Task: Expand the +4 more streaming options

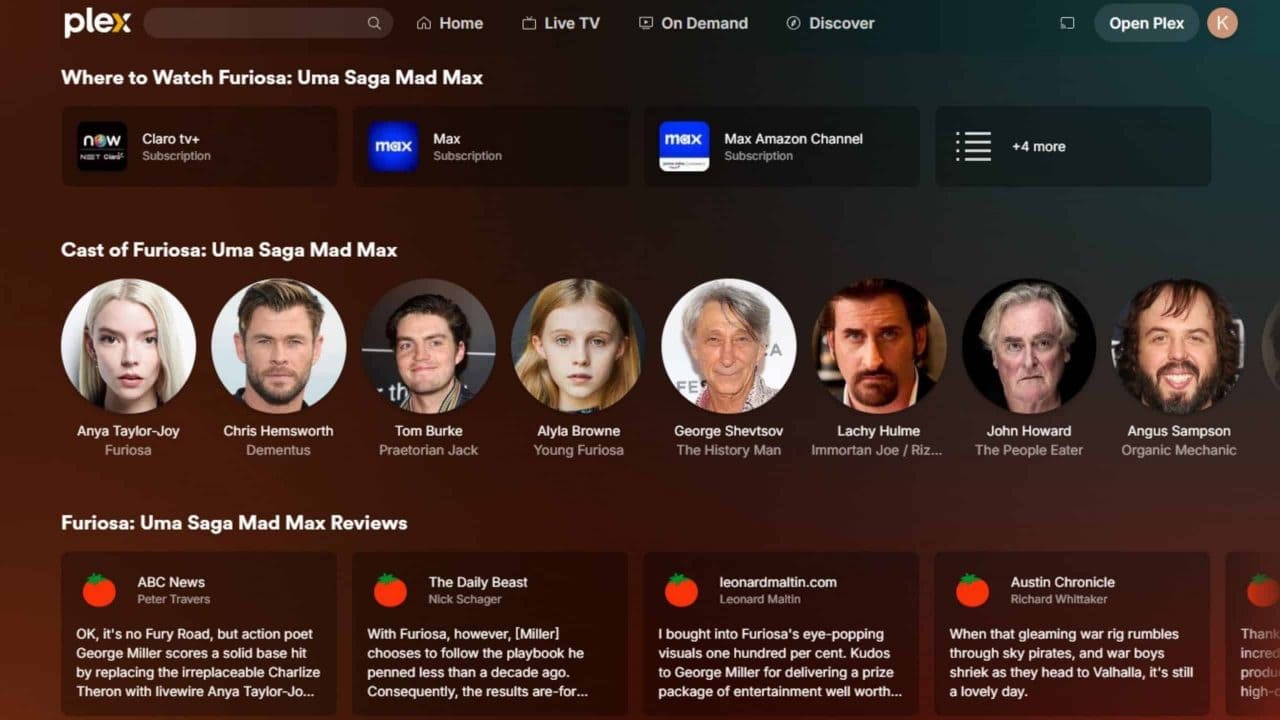Action: (1072, 146)
